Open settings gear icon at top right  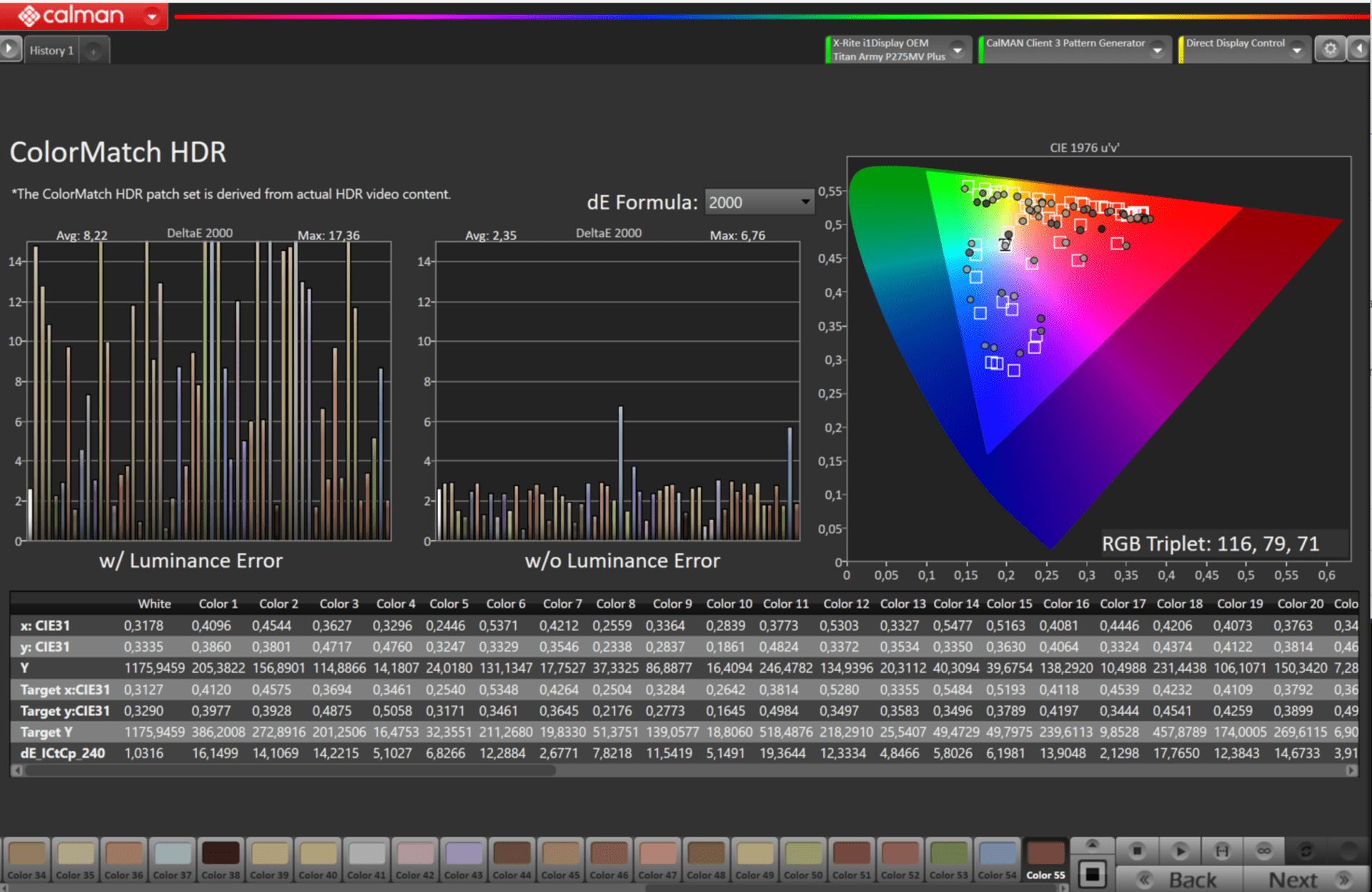point(1330,49)
